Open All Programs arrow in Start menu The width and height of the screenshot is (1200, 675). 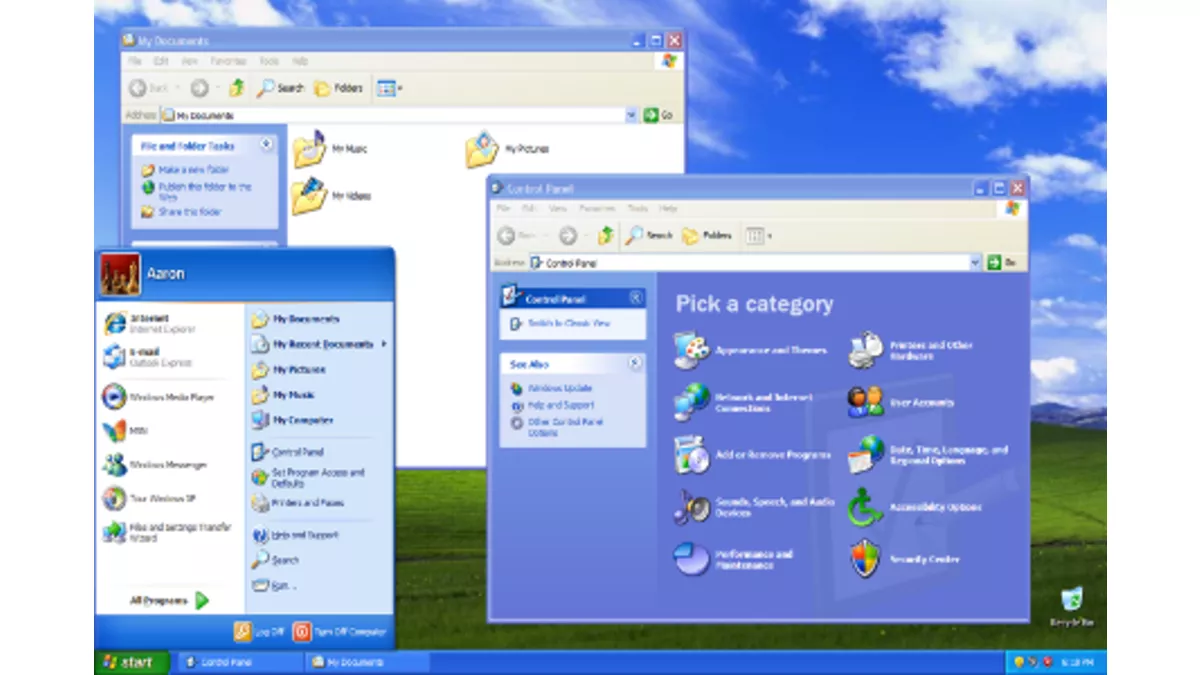(x=203, y=600)
